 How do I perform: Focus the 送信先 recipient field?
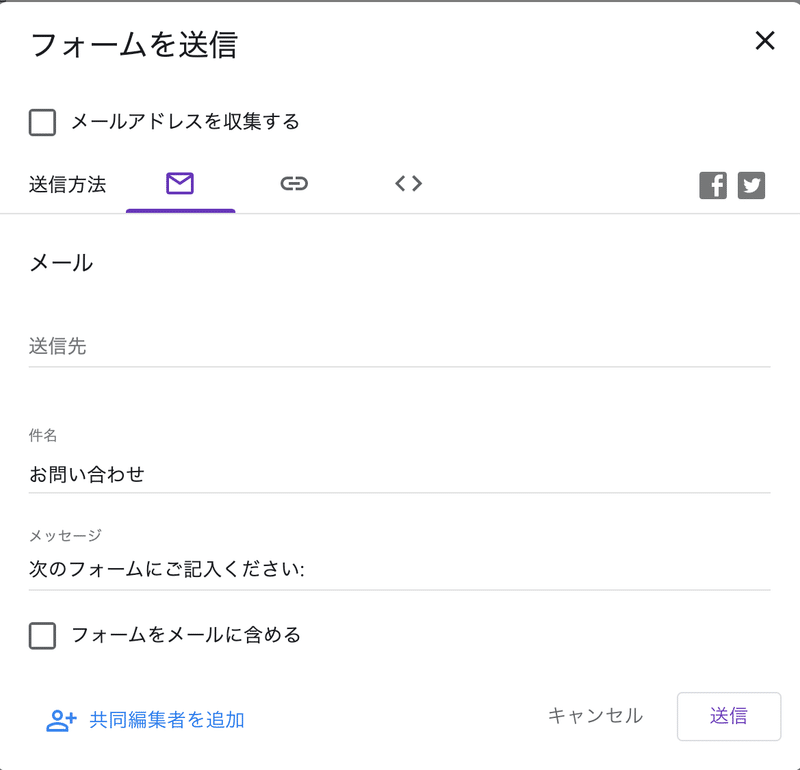(399, 346)
